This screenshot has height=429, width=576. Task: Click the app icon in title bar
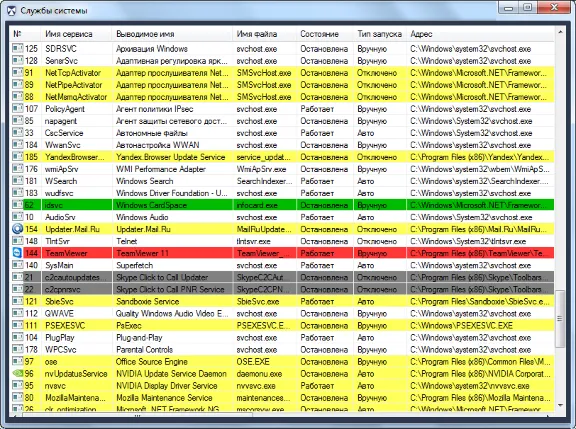click(x=12, y=10)
